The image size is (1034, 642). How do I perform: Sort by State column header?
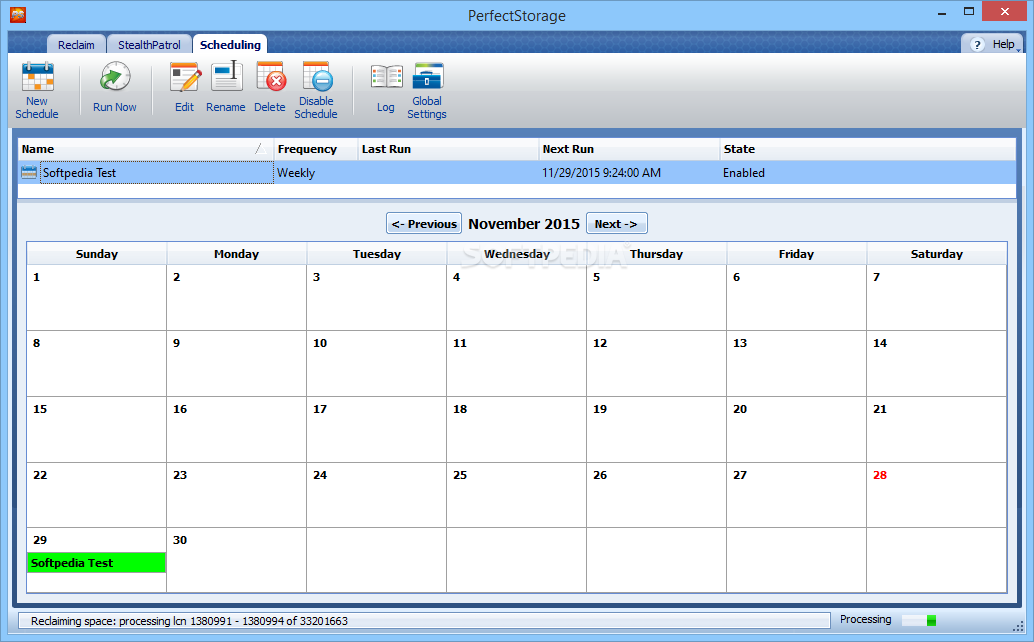coord(867,149)
